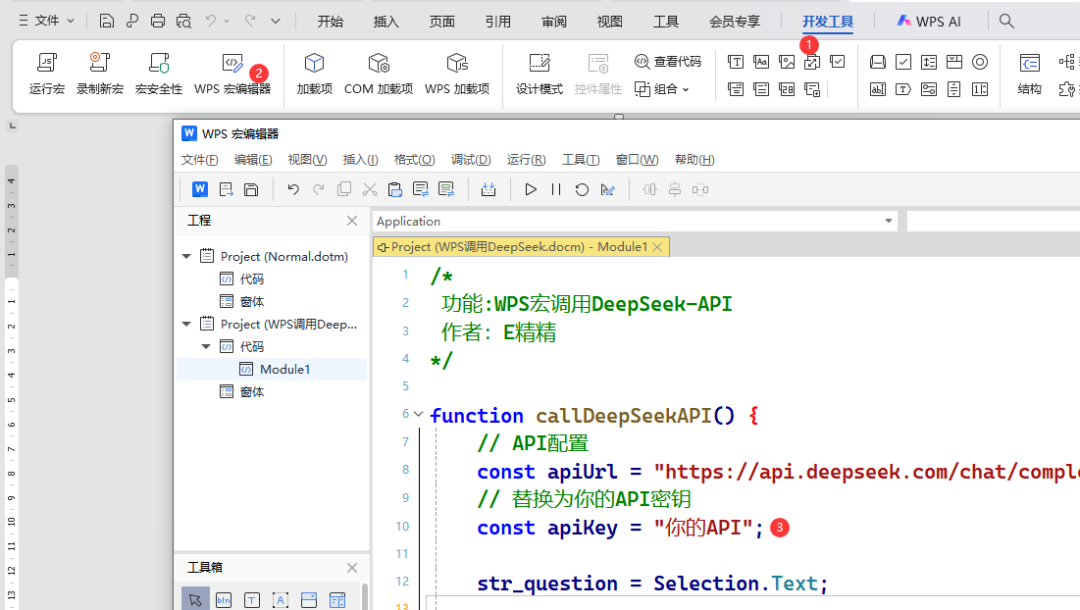Pause macro execution

pos(556,189)
